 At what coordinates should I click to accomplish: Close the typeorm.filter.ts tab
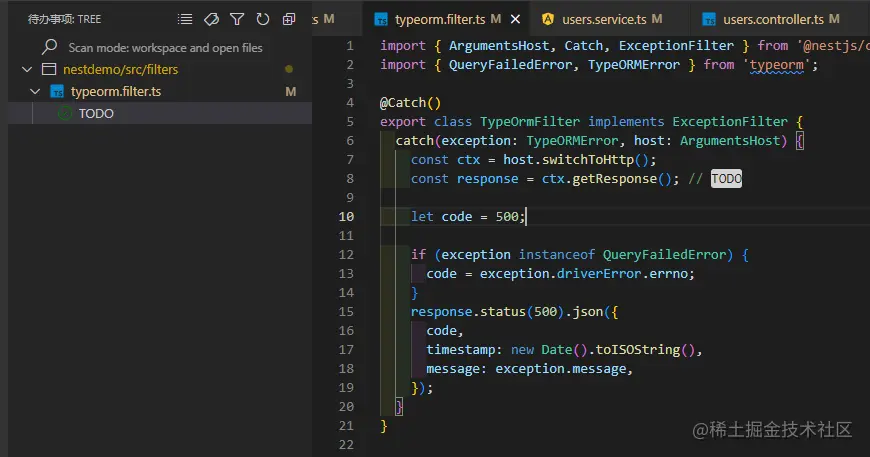(x=515, y=19)
